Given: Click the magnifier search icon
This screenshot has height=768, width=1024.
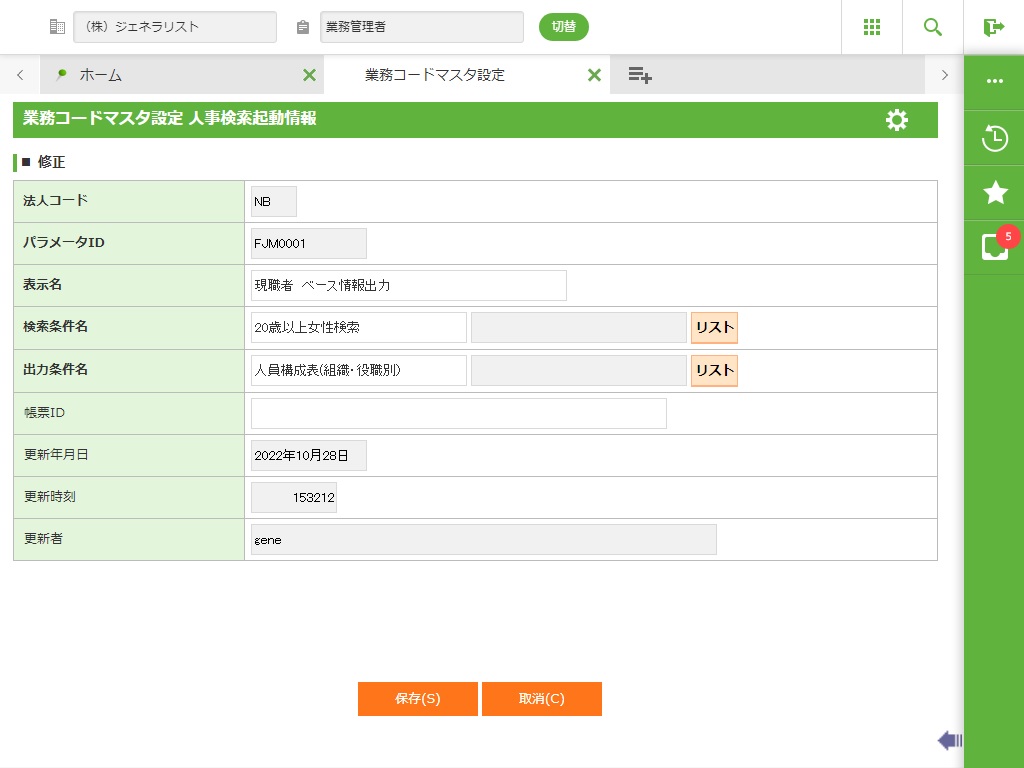Looking at the screenshot, I should [x=933, y=27].
